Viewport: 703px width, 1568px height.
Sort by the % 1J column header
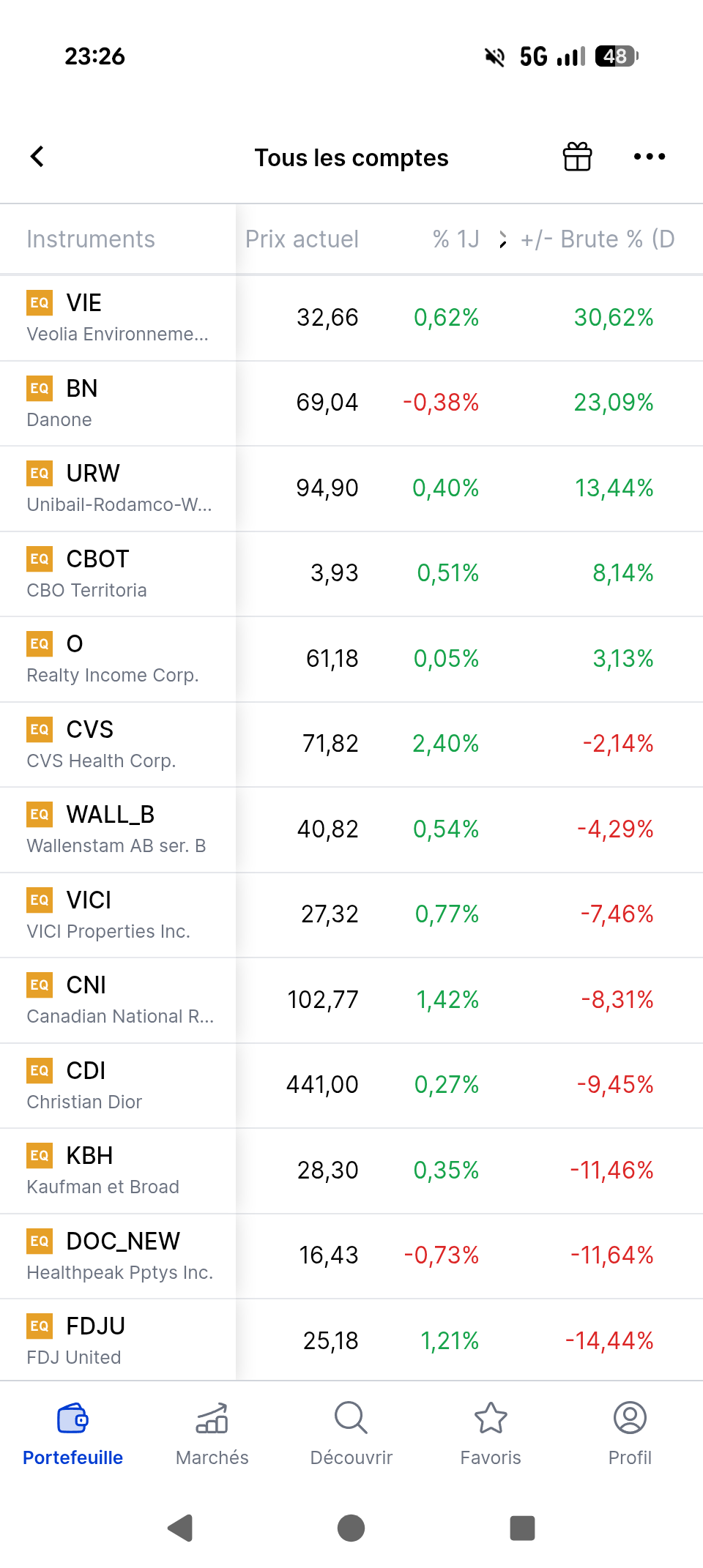[455, 239]
